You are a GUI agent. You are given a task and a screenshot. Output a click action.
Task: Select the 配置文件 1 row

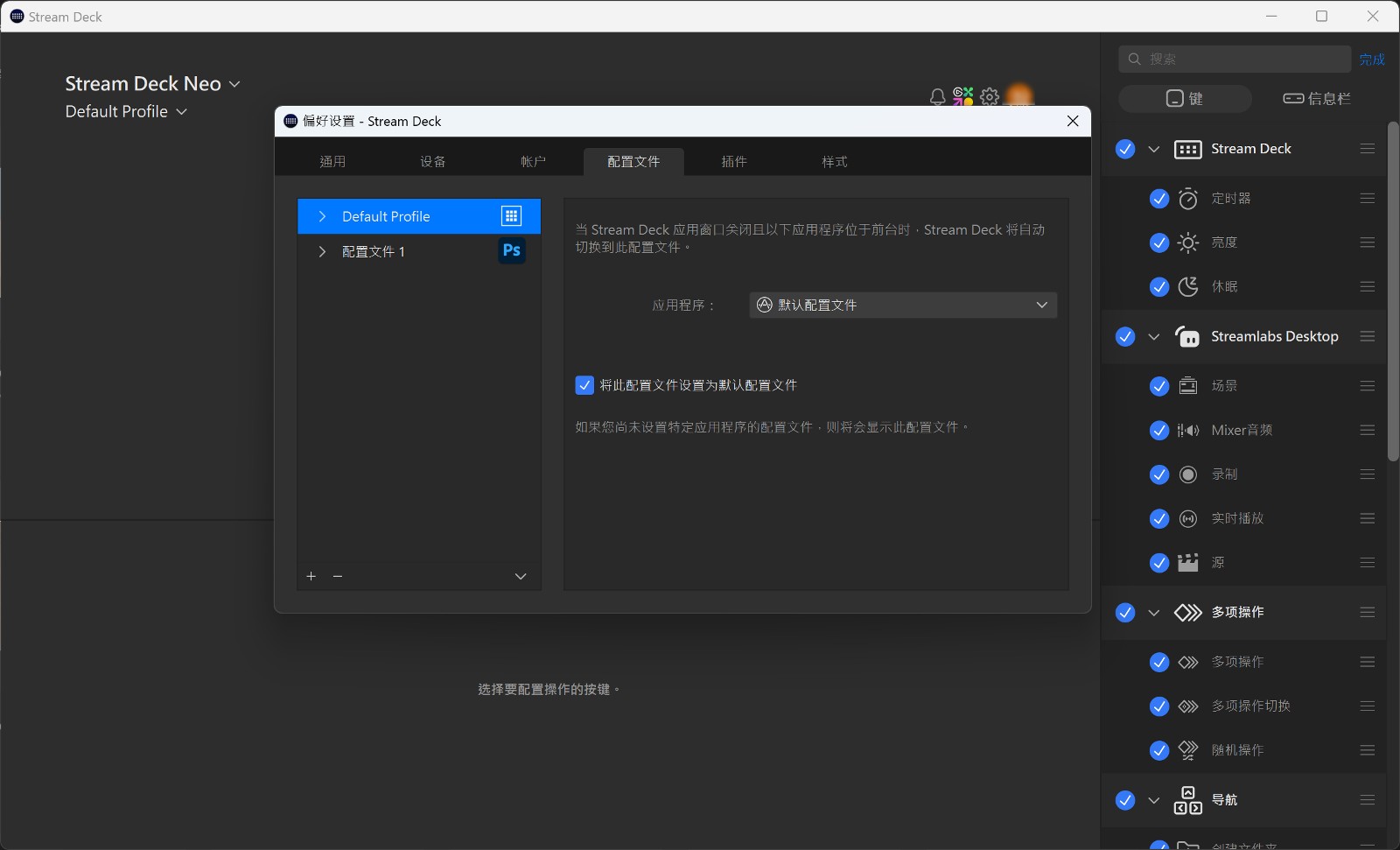[419, 251]
